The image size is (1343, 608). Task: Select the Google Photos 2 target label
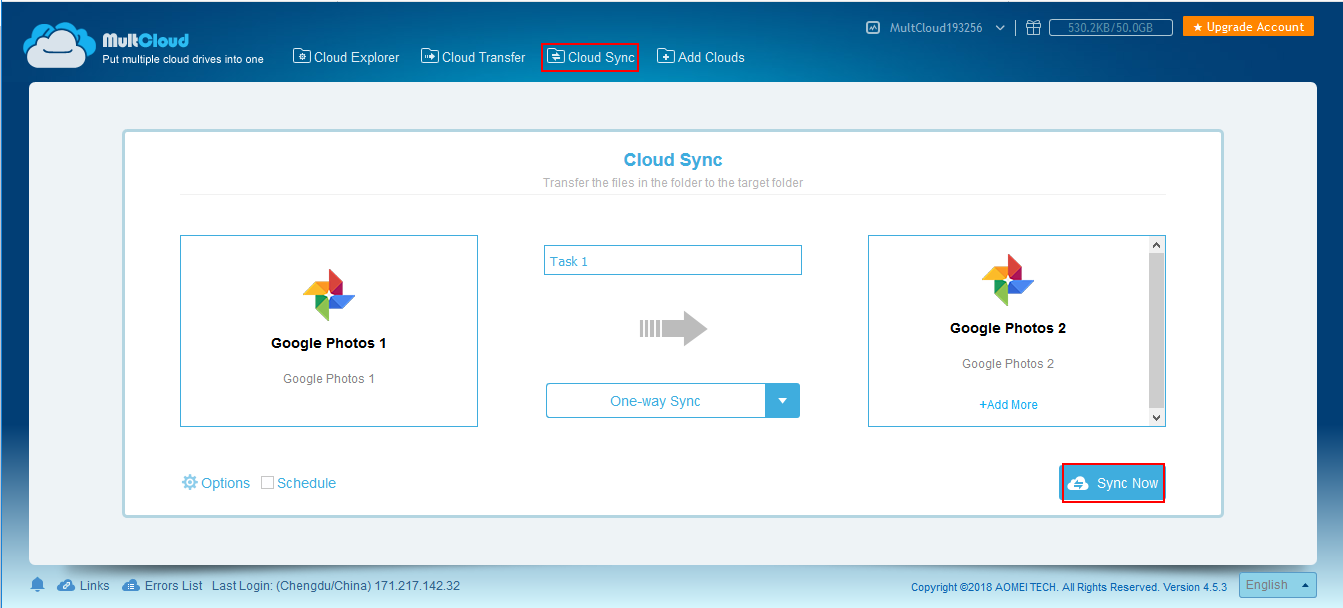point(1008,328)
